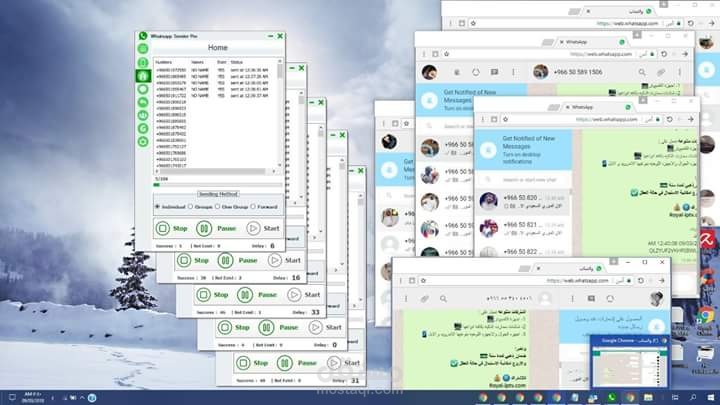Screen dimensions: 720x405
Task: Click the search magnifier in the bottom Chrome chat header
Action: coord(443,299)
